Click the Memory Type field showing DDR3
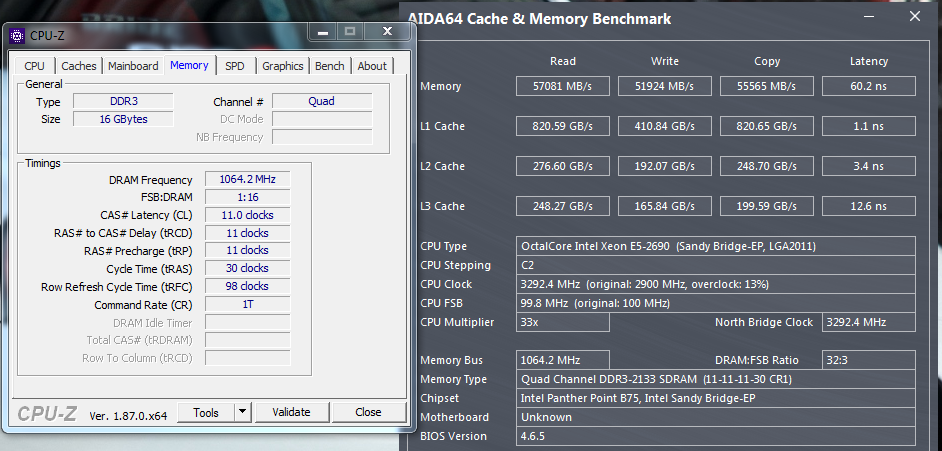 tap(123, 101)
